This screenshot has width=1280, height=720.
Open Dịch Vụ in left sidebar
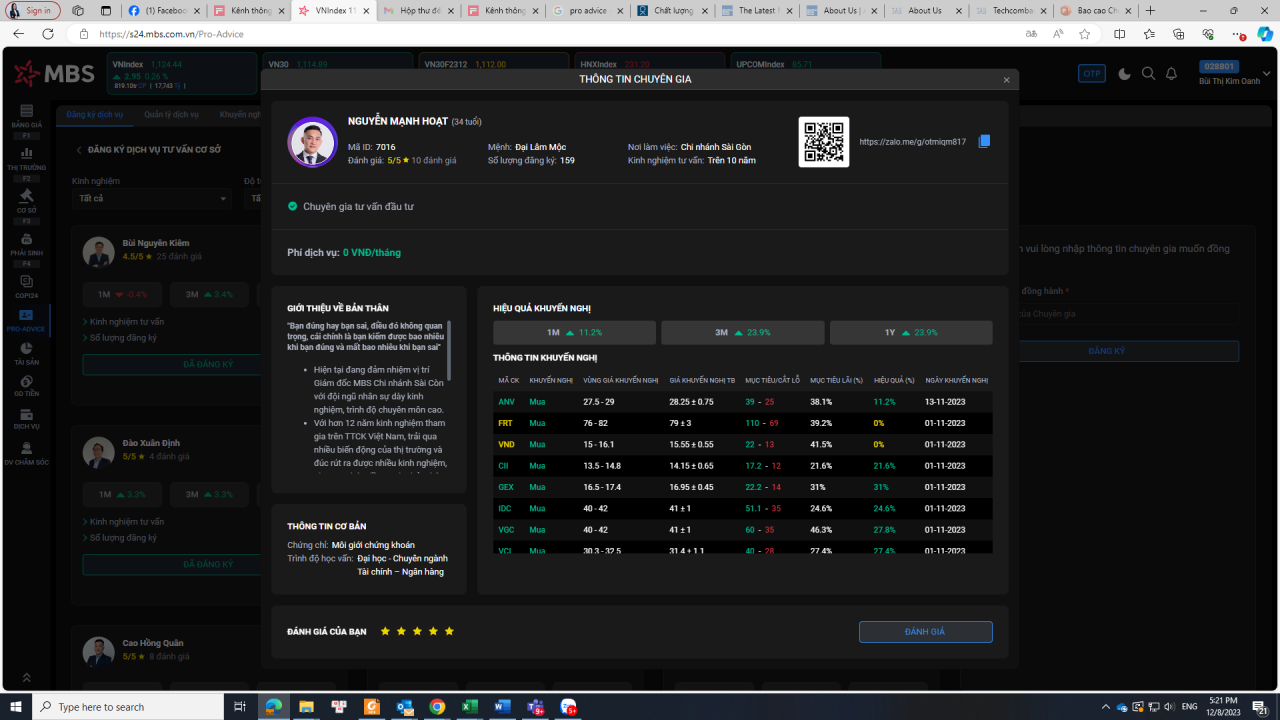[27, 418]
